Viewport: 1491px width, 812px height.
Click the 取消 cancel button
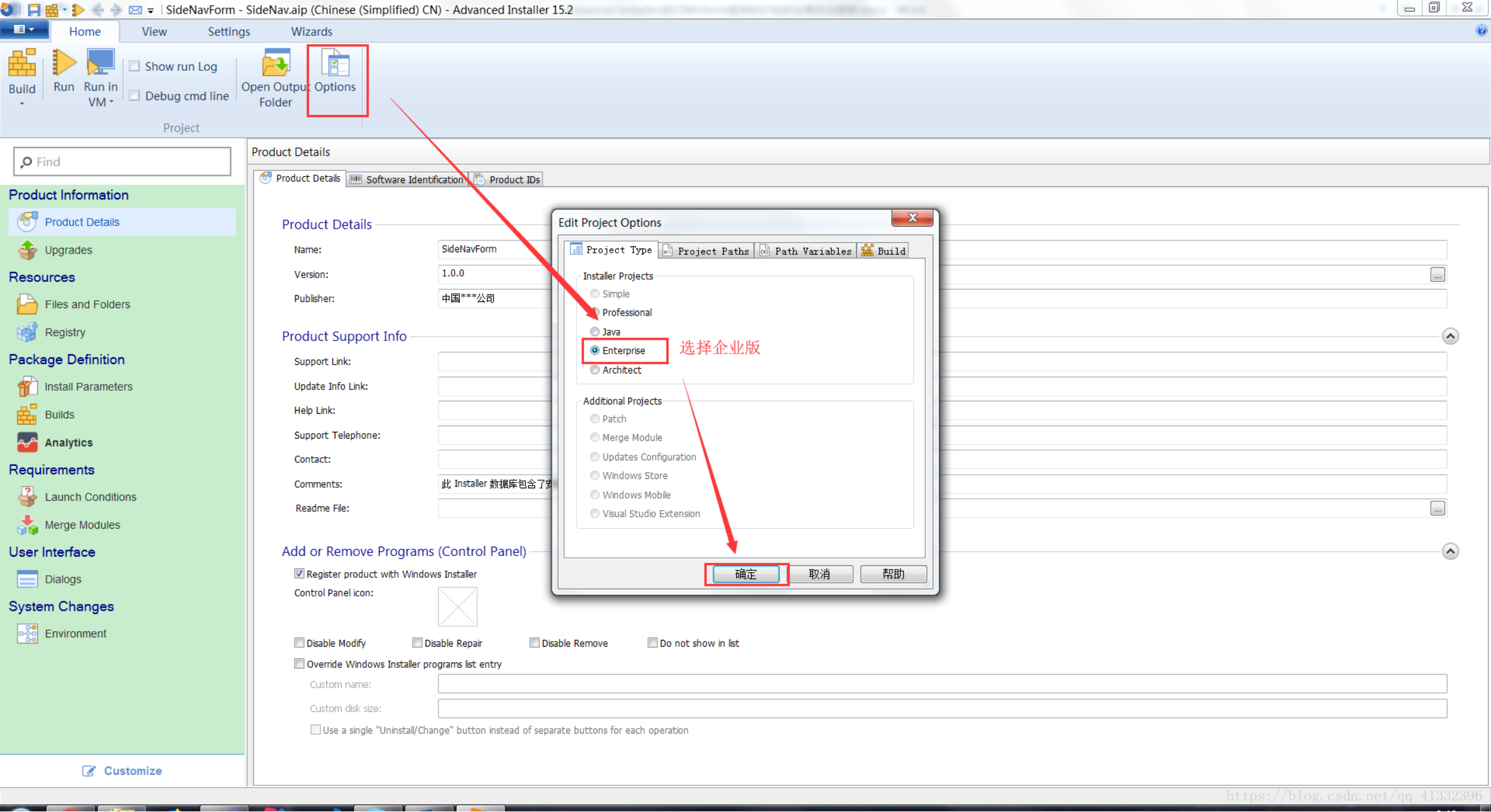[819, 574]
